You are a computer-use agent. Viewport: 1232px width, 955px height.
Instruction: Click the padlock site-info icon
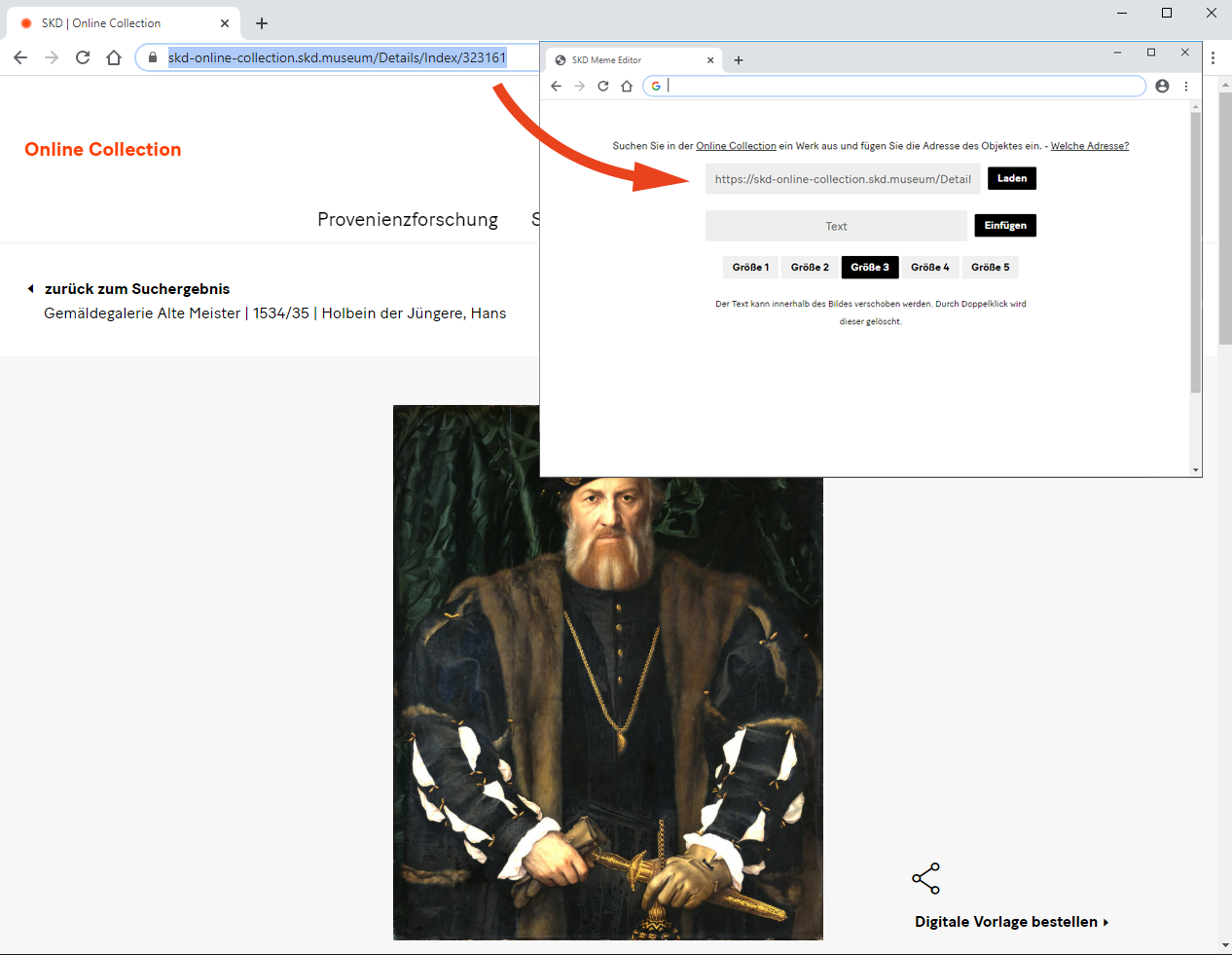tap(152, 57)
